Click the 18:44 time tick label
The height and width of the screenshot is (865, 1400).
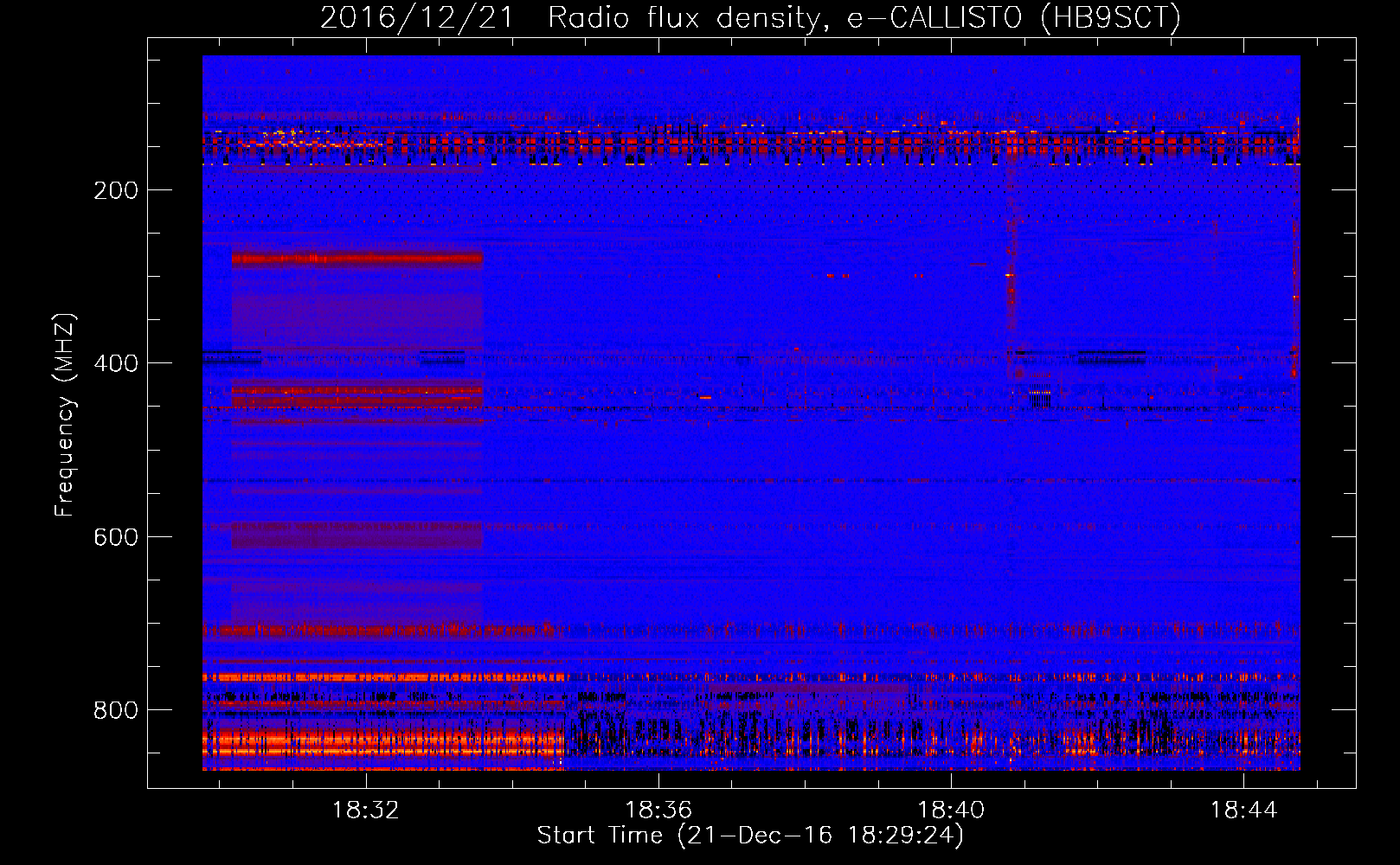pos(1243,811)
